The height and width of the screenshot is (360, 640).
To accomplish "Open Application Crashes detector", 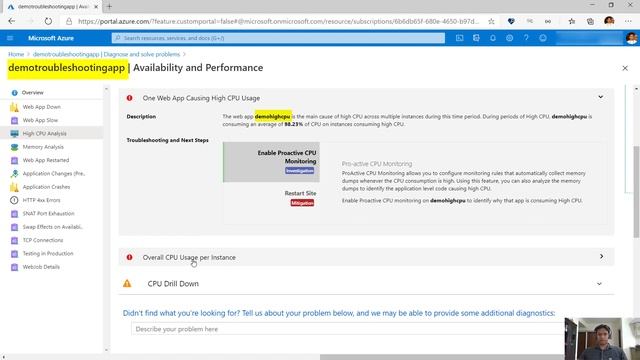I will 46,187.
